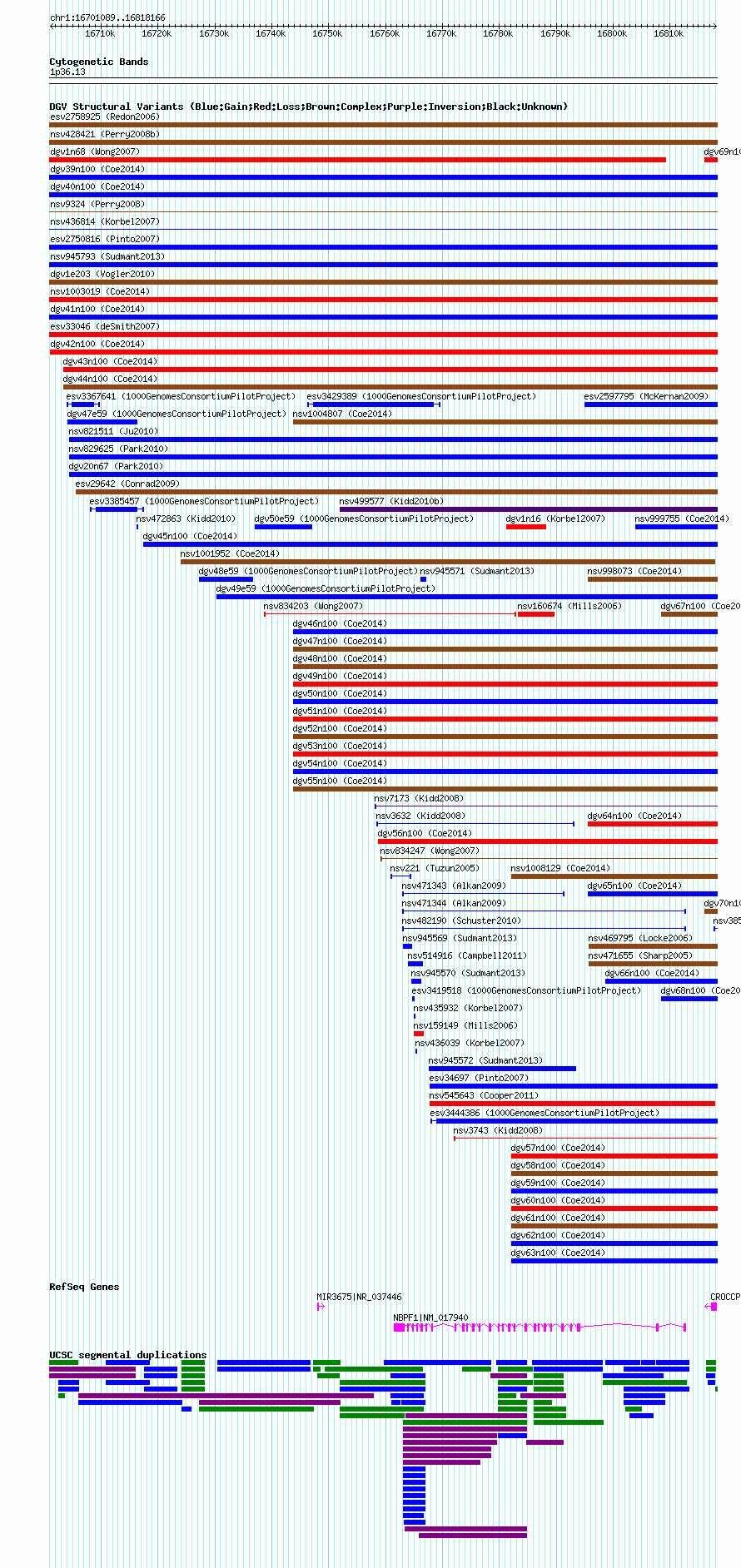Image resolution: width=741 pixels, height=1568 pixels.
Task: Open variant nsv428421 (Perry2008b)
Action: click(104, 134)
